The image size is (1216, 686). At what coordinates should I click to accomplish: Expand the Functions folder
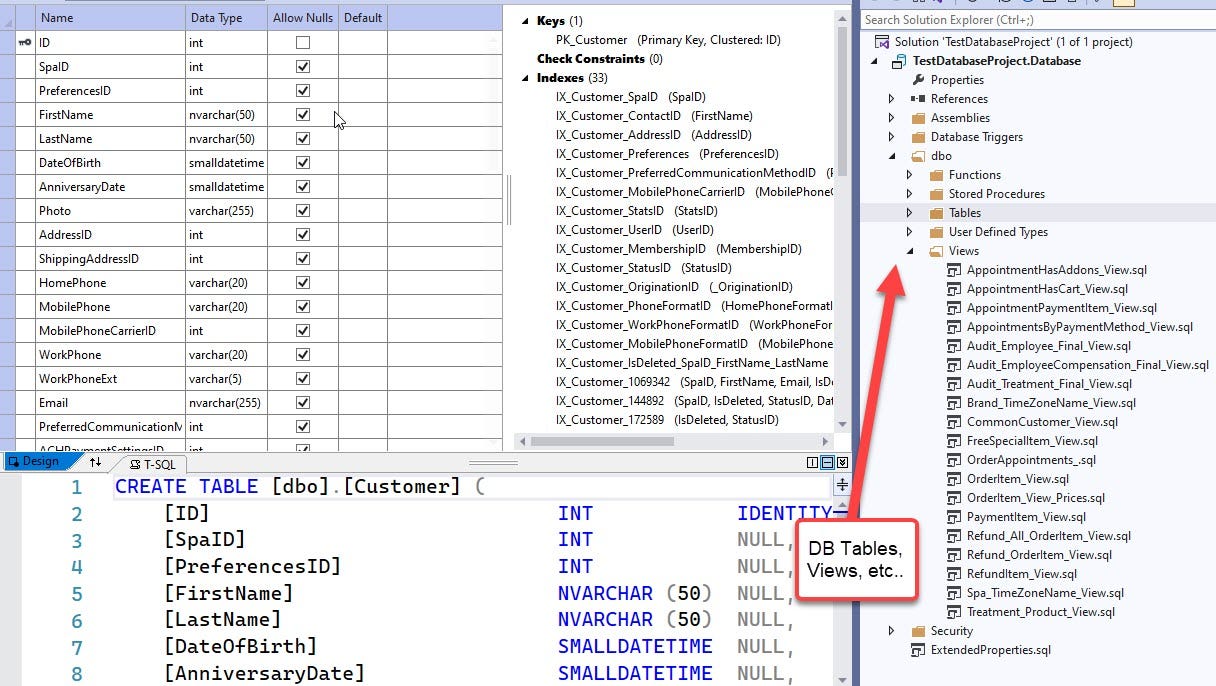coord(909,175)
